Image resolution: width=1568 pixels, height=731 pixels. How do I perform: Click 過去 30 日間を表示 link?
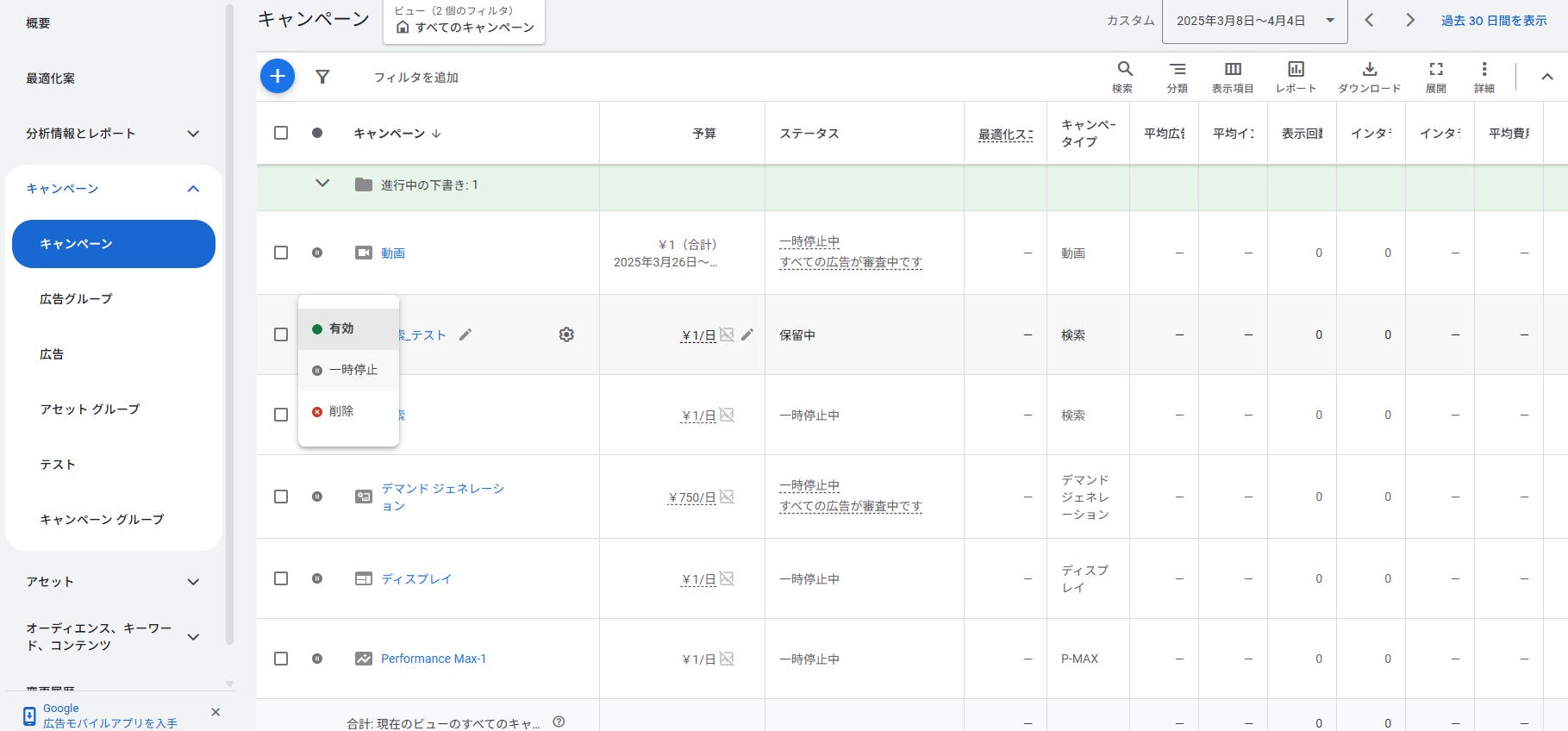pos(1494,21)
